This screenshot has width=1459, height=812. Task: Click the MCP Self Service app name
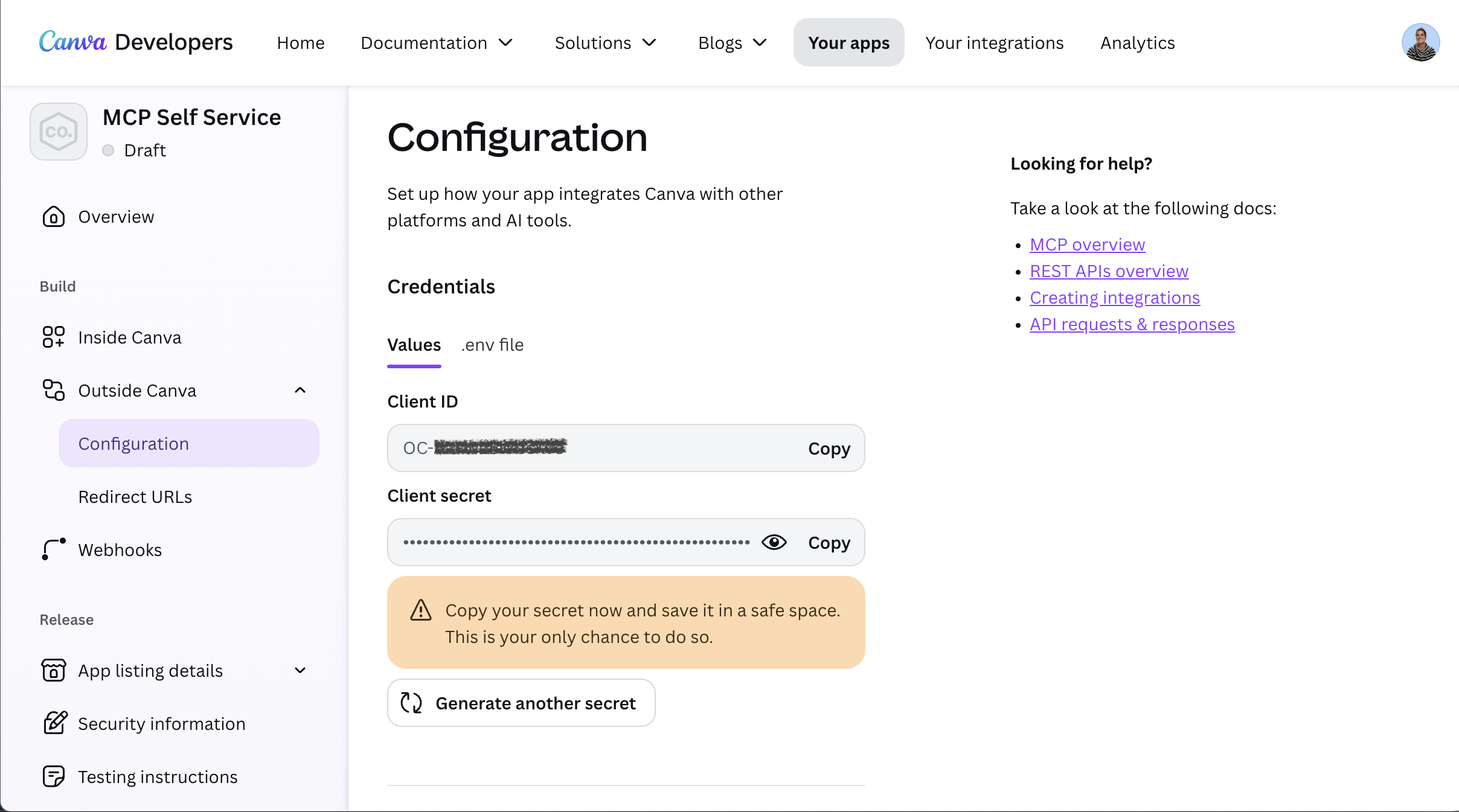tap(192, 117)
